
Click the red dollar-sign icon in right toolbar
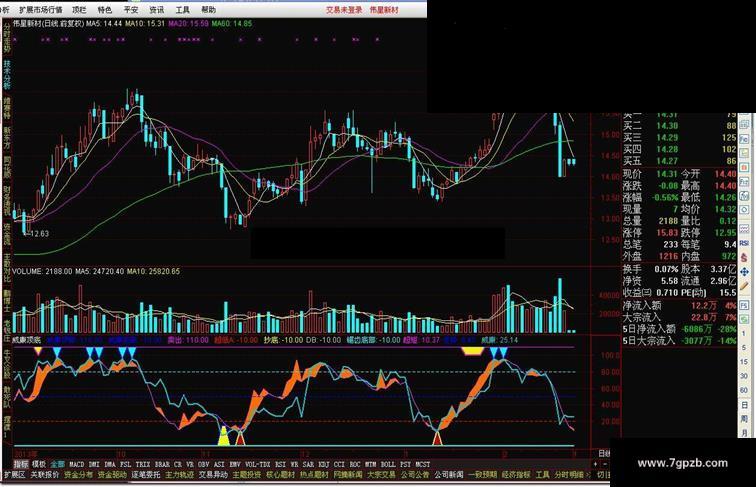(x=744, y=257)
